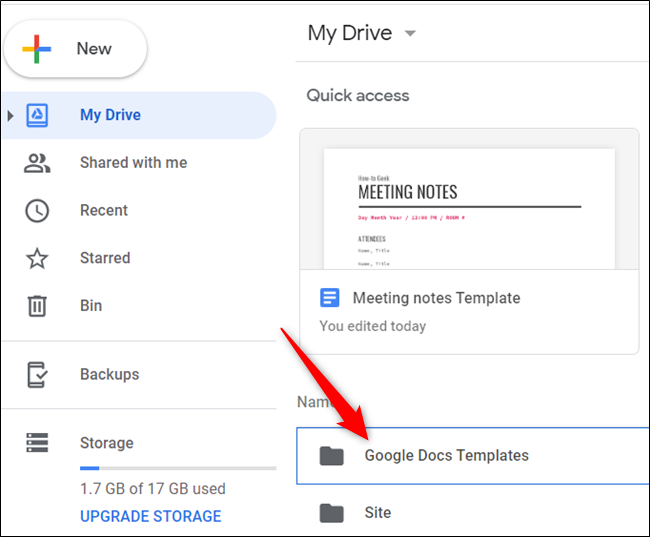Click the Shared with me people icon
This screenshot has height=537, width=650.
[37, 163]
